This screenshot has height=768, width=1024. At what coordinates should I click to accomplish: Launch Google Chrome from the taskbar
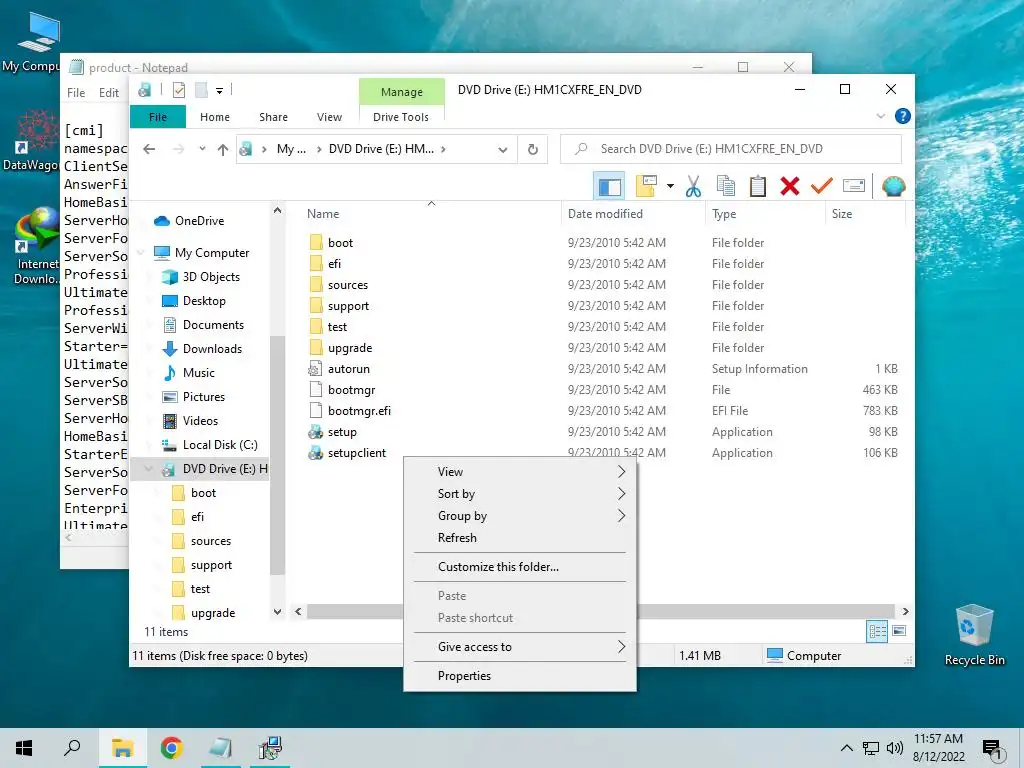(171, 748)
